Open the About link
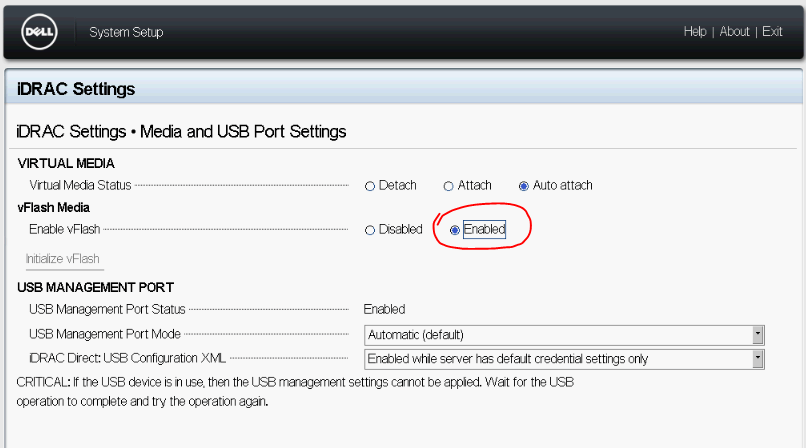This screenshot has width=806, height=448. click(734, 32)
